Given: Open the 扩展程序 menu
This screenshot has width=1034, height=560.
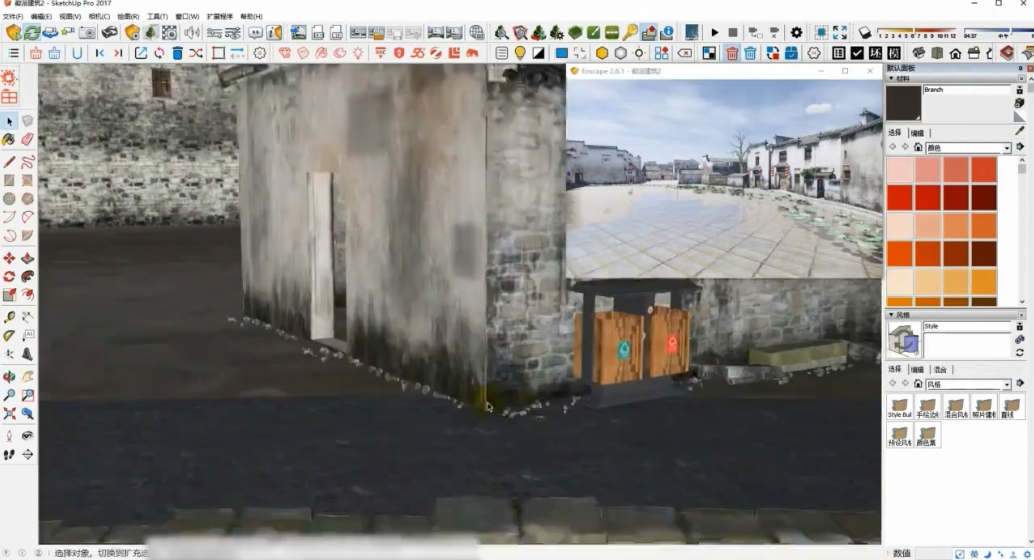Looking at the screenshot, I should (x=220, y=16).
